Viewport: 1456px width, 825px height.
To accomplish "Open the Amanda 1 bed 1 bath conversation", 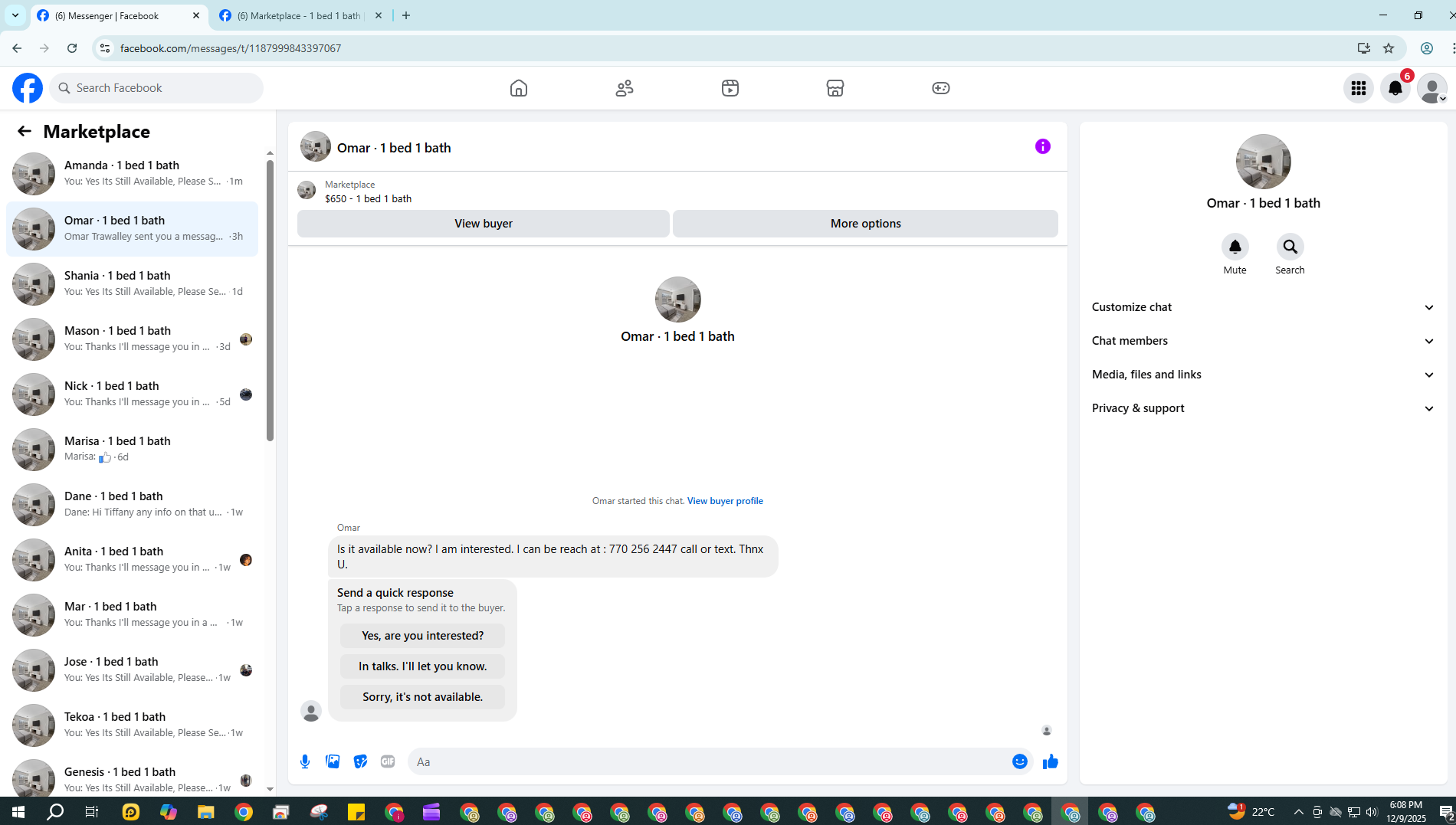I will 132,174.
